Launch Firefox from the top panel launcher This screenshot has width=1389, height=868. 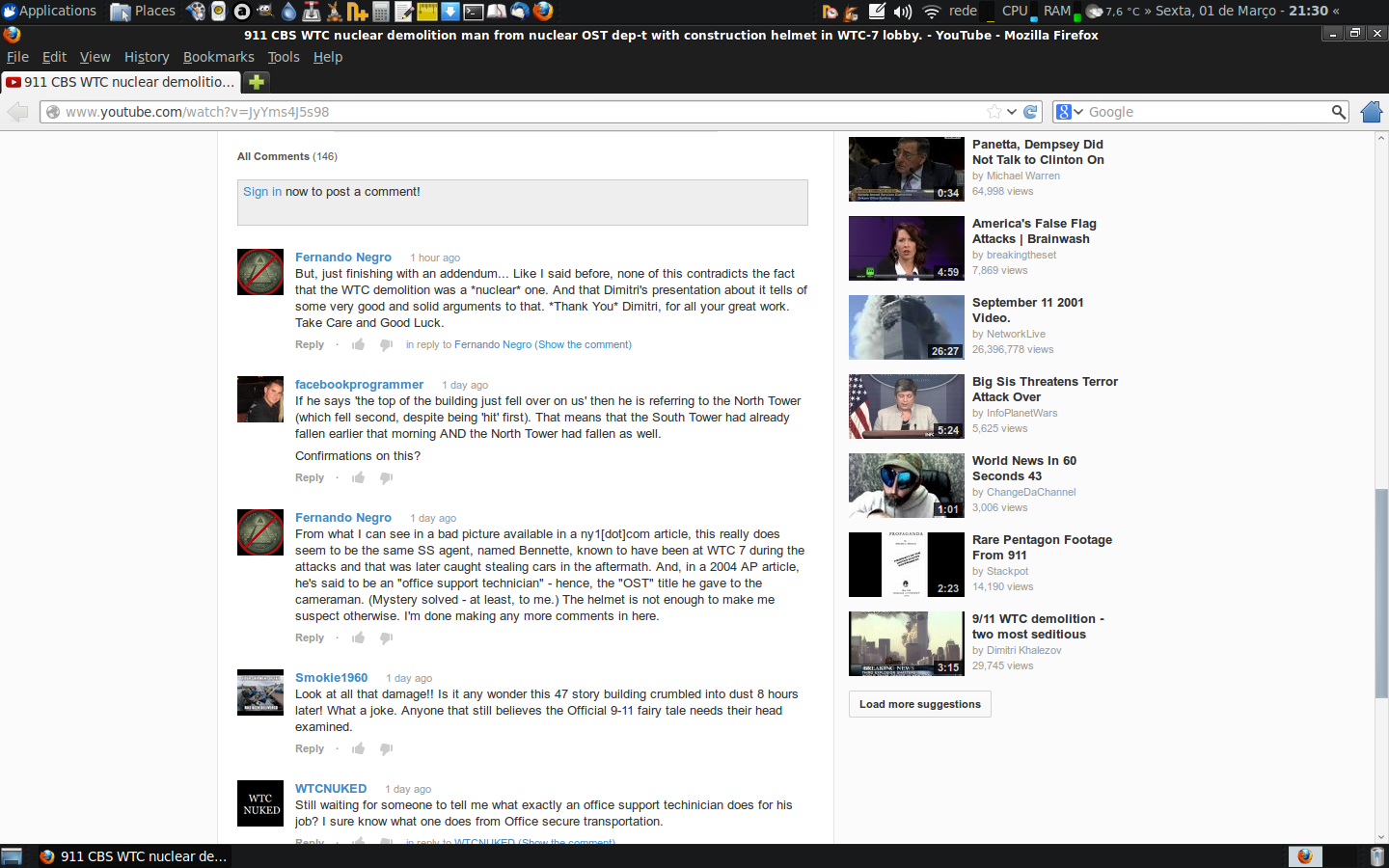point(543,11)
